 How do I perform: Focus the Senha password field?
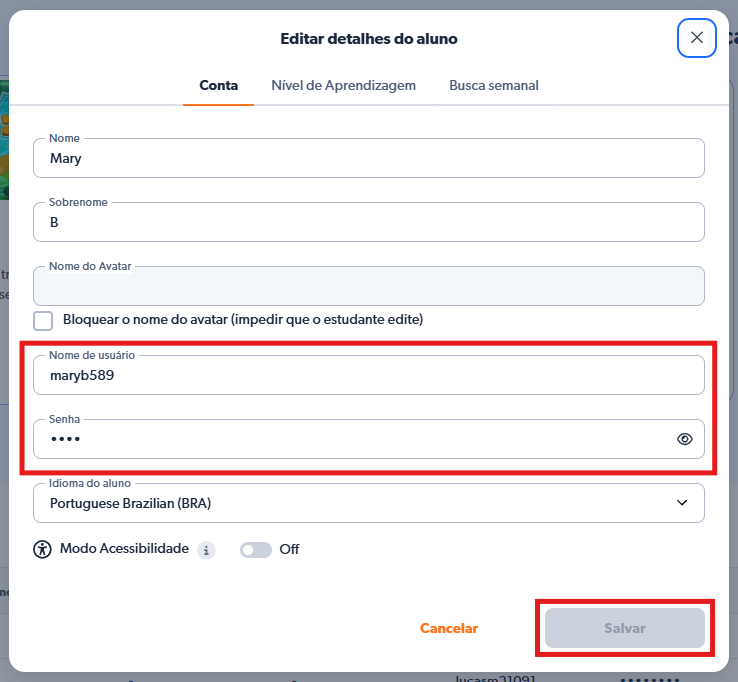tap(350, 439)
